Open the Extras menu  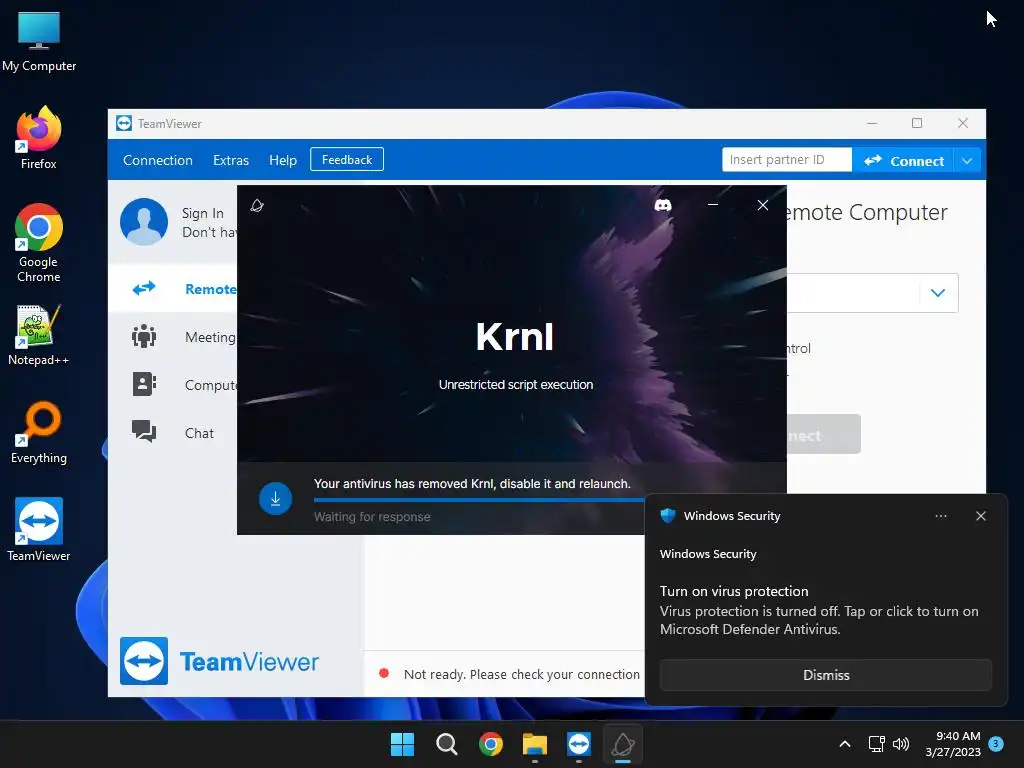pyautogui.click(x=231, y=160)
